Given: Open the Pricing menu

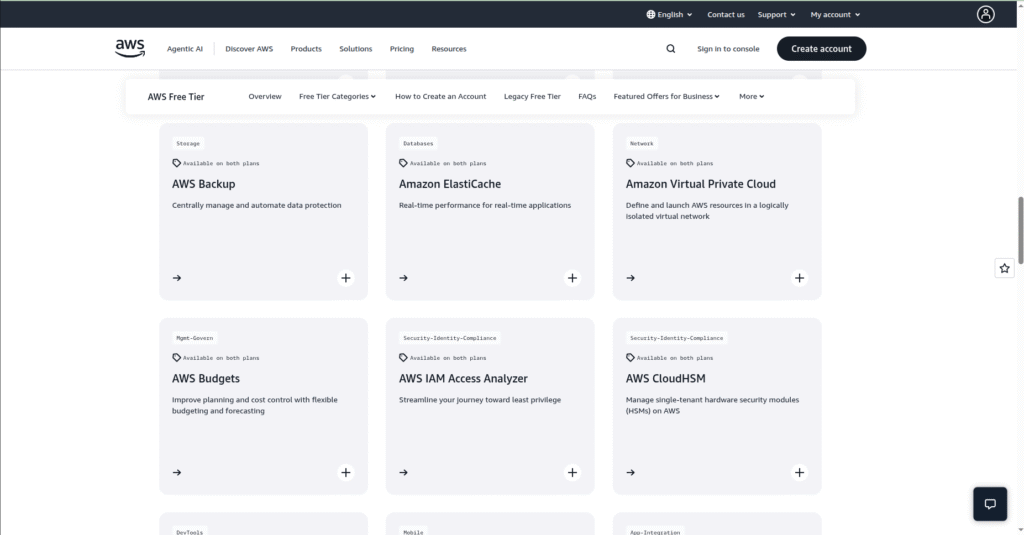Looking at the screenshot, I should pyautogui.click(x=402, y=49).
